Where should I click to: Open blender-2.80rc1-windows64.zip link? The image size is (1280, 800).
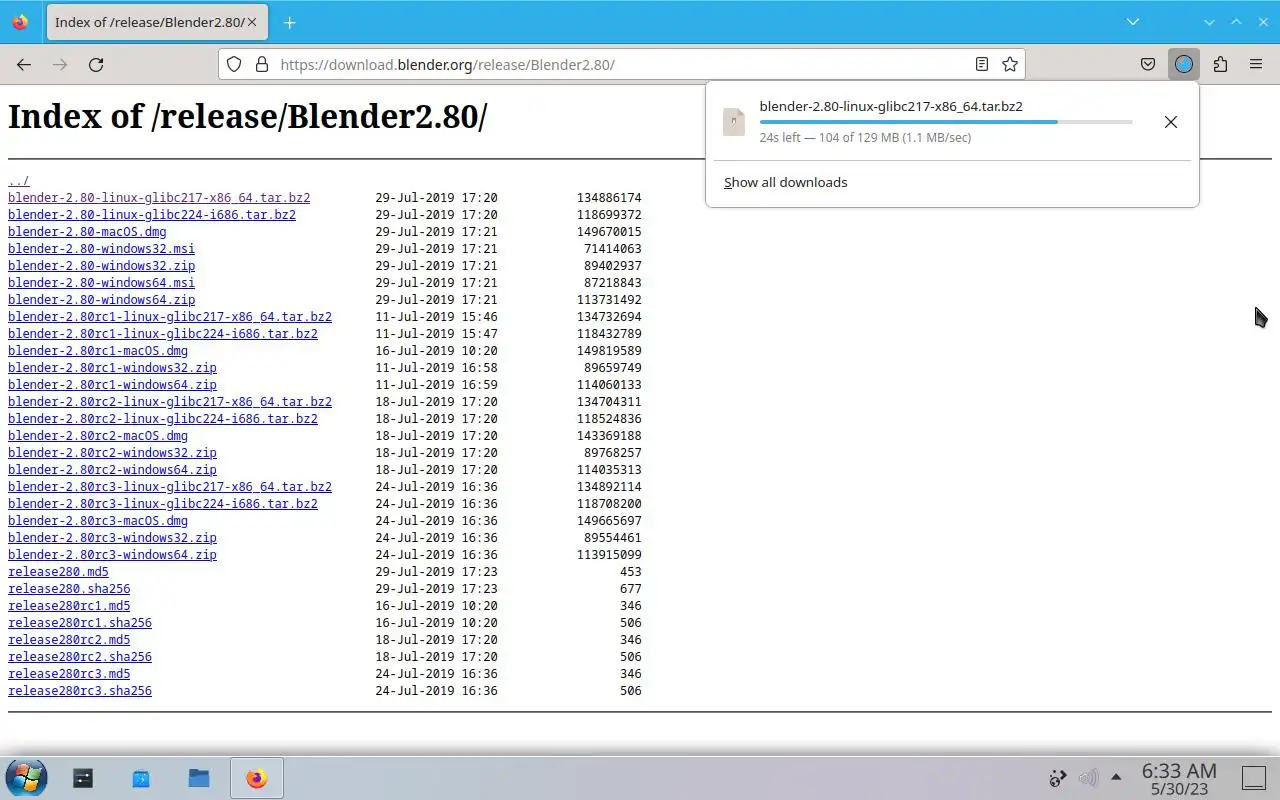tap(112, 385)
